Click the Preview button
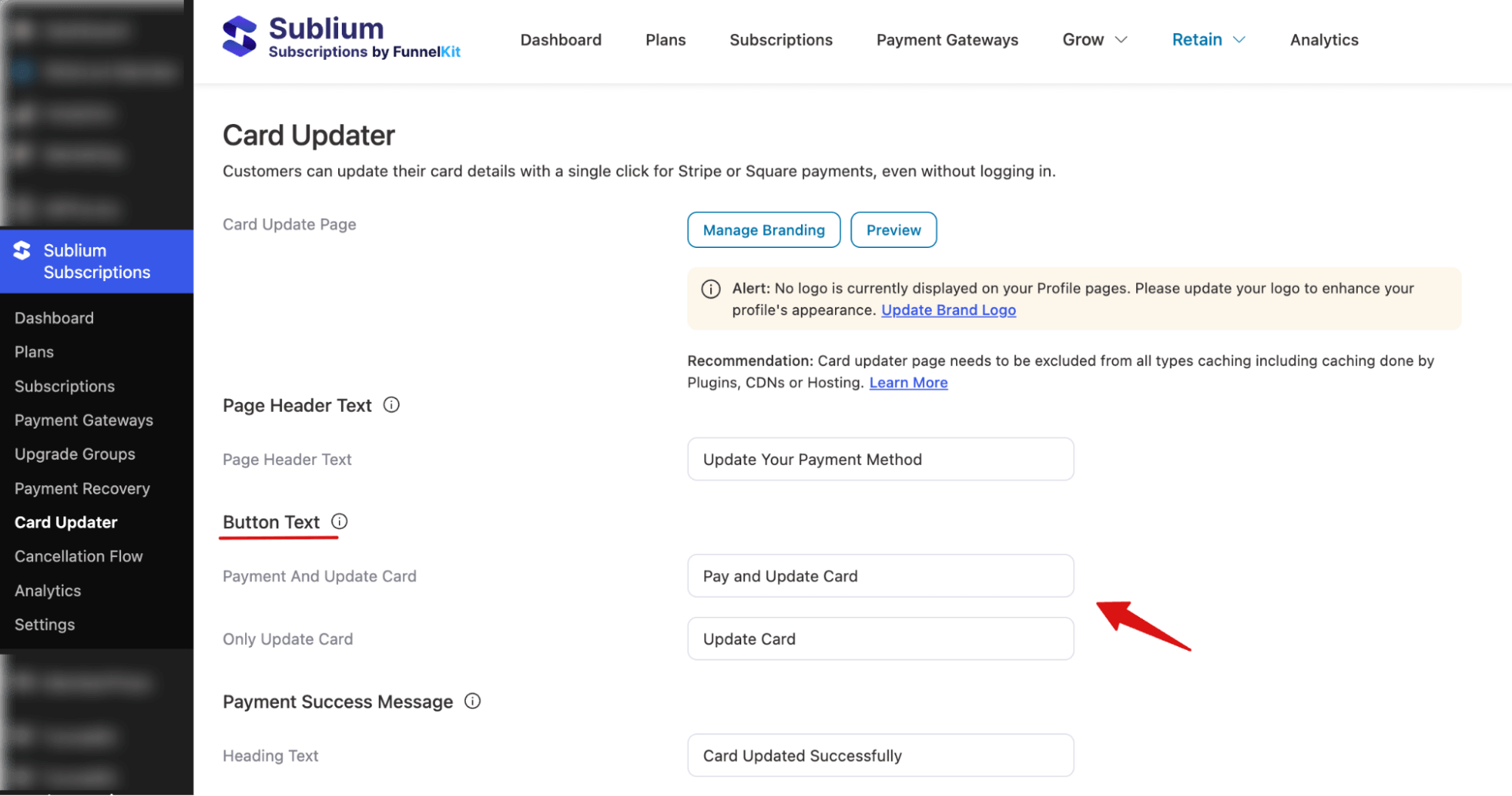Image resolution: width=1512 pixels, height=796 pixels. coord(893,229)
